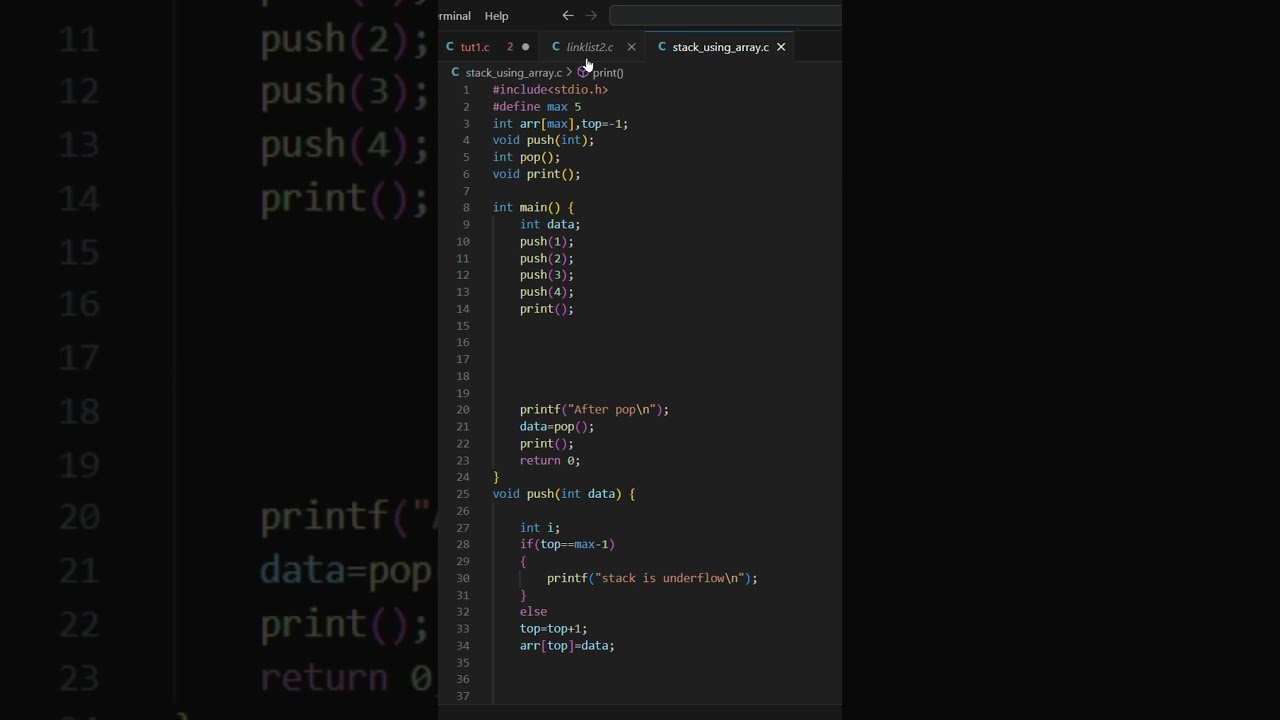The height and width of the screenshot is (720, 1280).
Task: Click the 'if(top==max-1)' condition
Action: (x=567, y=545)
